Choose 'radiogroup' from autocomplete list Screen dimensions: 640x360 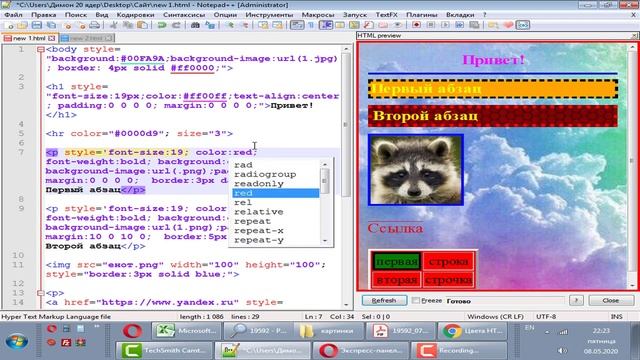[276, 174]
